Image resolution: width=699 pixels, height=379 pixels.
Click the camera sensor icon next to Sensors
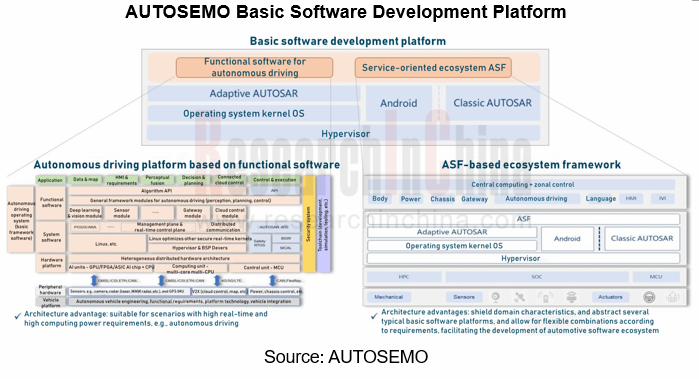(x=495, y=297)
